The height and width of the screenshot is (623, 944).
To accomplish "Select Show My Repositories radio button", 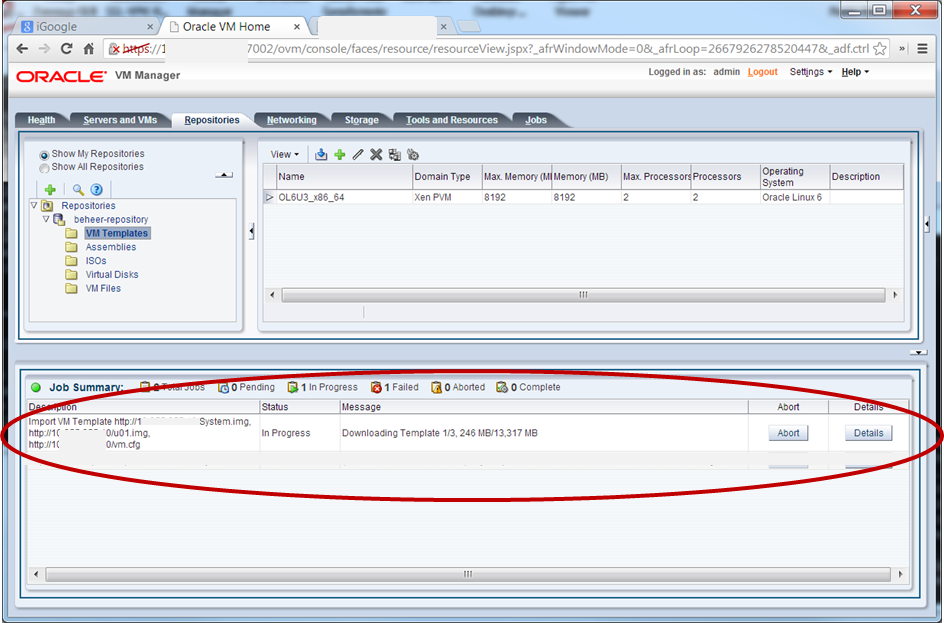I will tap(44, 155).
